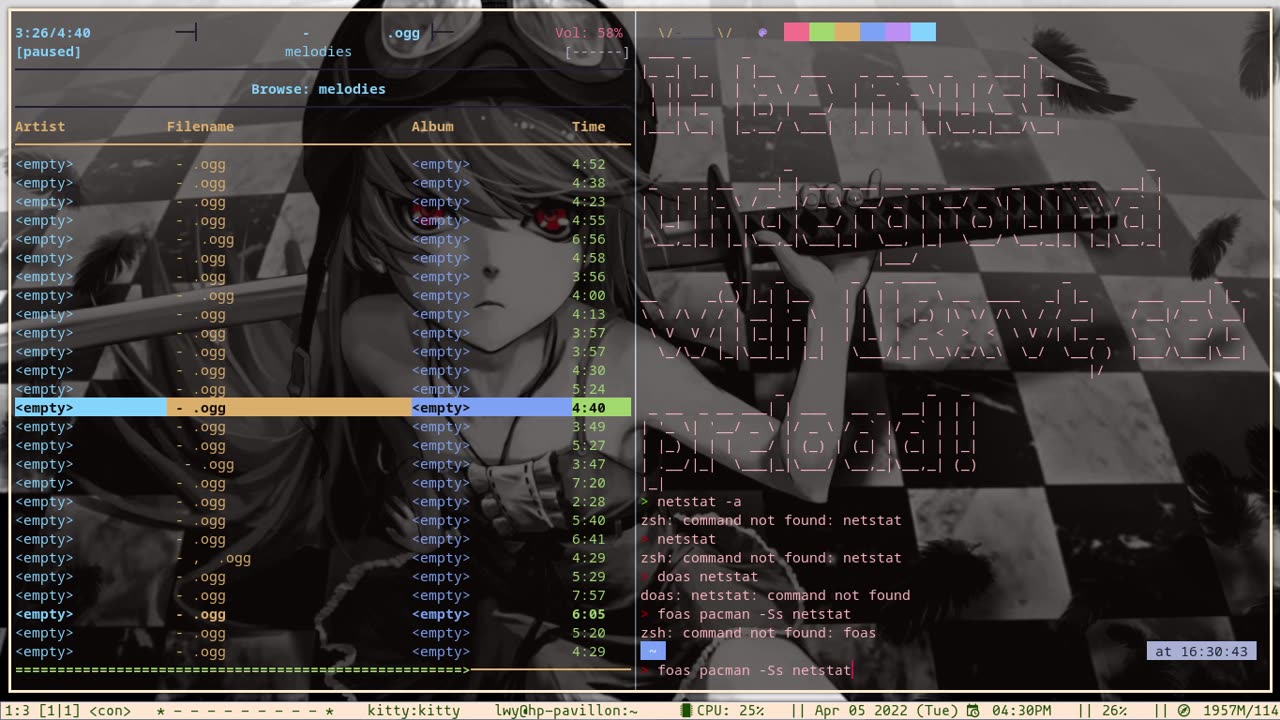Select the track lasting 3:49

[x=323, y=427]
